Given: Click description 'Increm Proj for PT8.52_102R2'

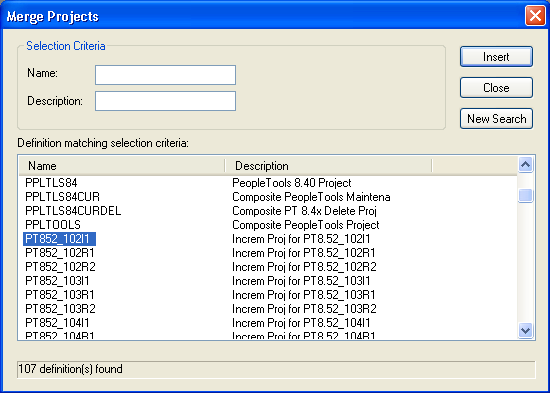Looking at the screenshot, I should point(304,267).
